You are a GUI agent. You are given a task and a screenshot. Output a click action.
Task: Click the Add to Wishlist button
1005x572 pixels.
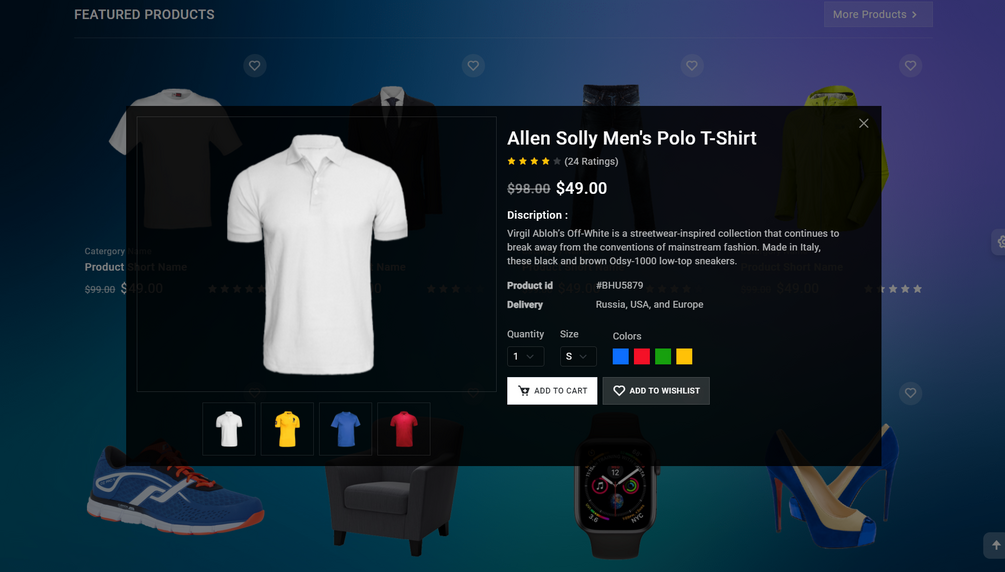(656, 391)
